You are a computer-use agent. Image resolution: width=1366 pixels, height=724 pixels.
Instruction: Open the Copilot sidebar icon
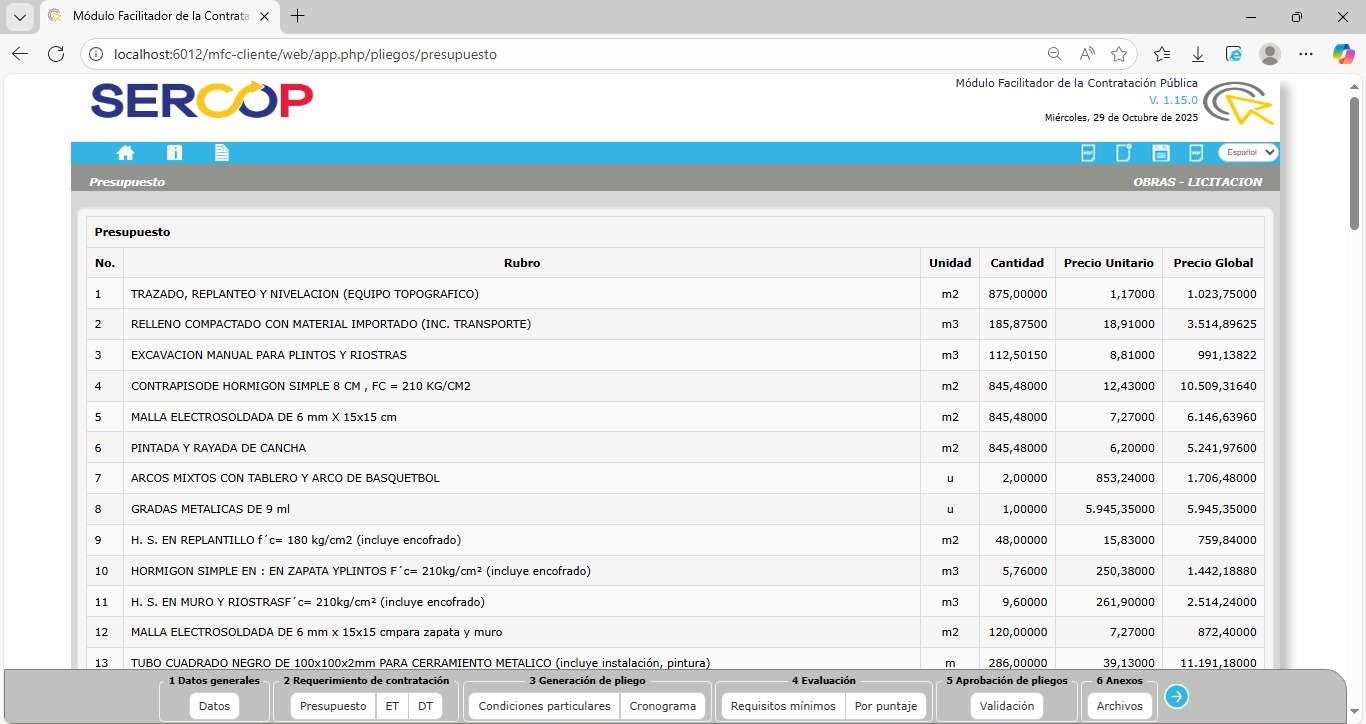click(x=1343, y=54)
